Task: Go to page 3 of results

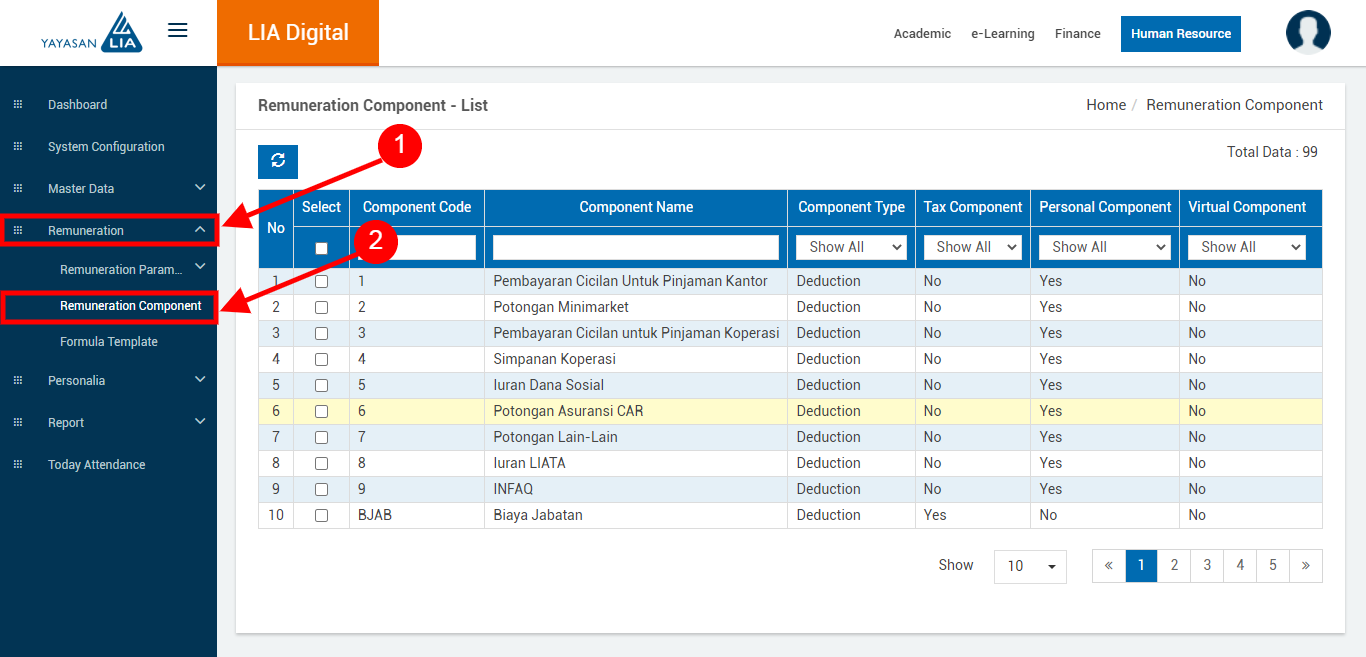Action: pos(1207,566)
